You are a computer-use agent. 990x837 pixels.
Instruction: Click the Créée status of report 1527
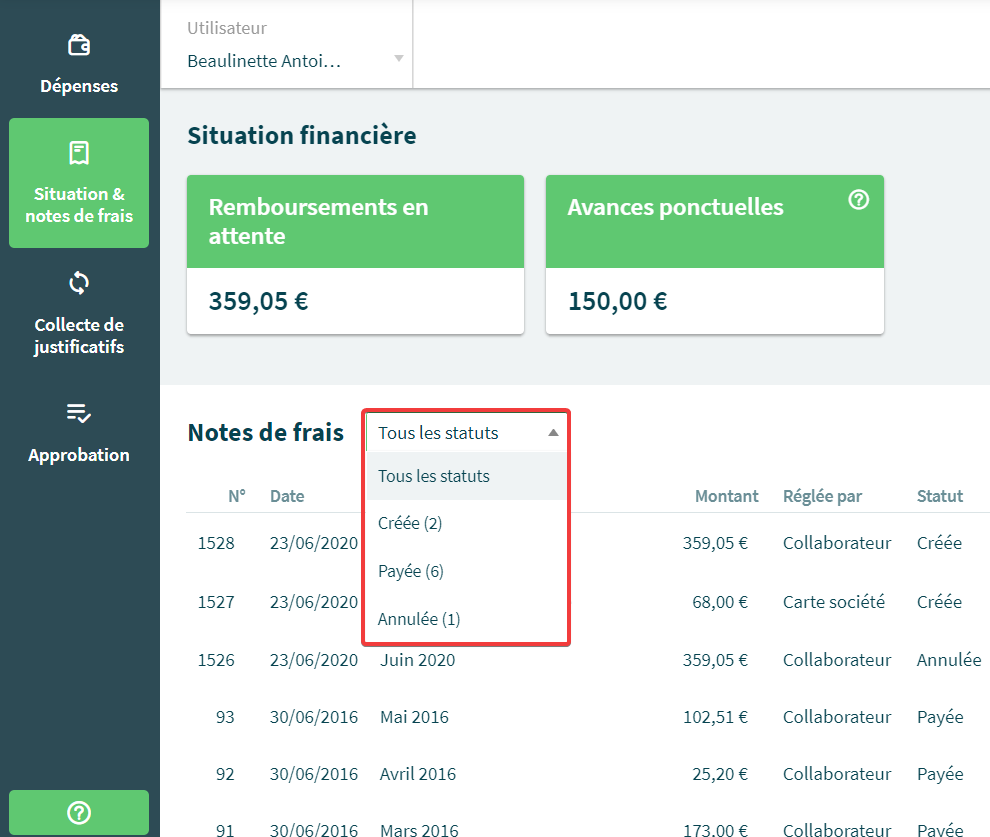939,602
